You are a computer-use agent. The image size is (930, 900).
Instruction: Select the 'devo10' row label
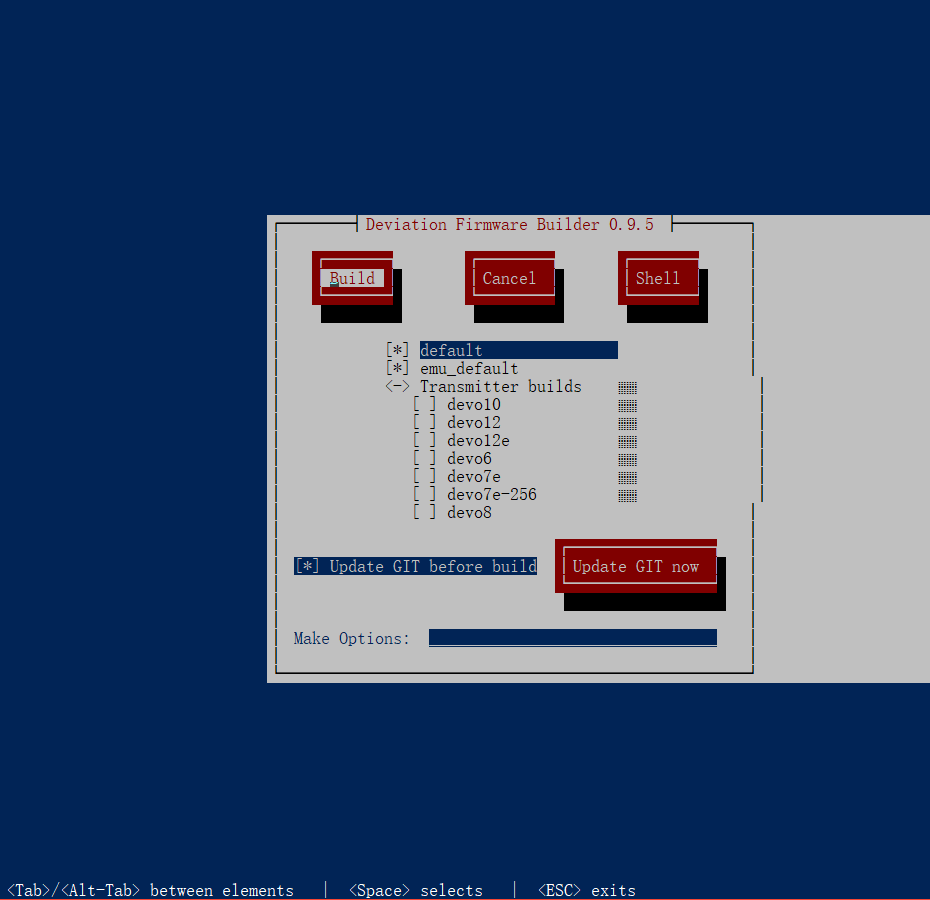[473, 404]
